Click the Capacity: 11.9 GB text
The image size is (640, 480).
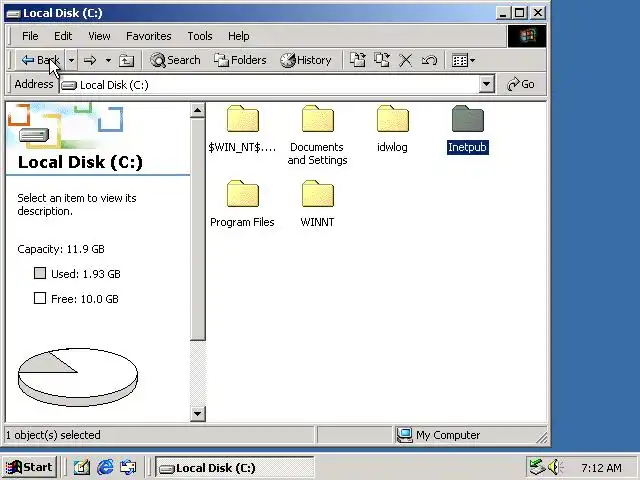tap(61, 249)
